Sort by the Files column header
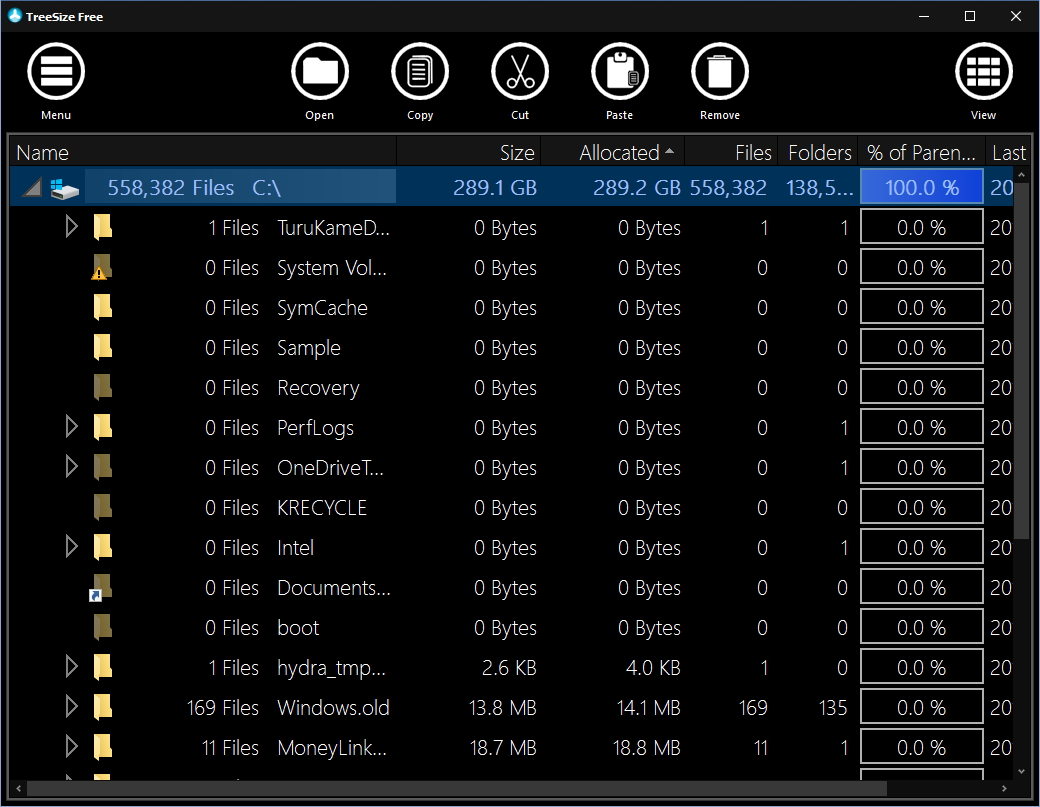The image size is (1040, 807). [731, 153]
